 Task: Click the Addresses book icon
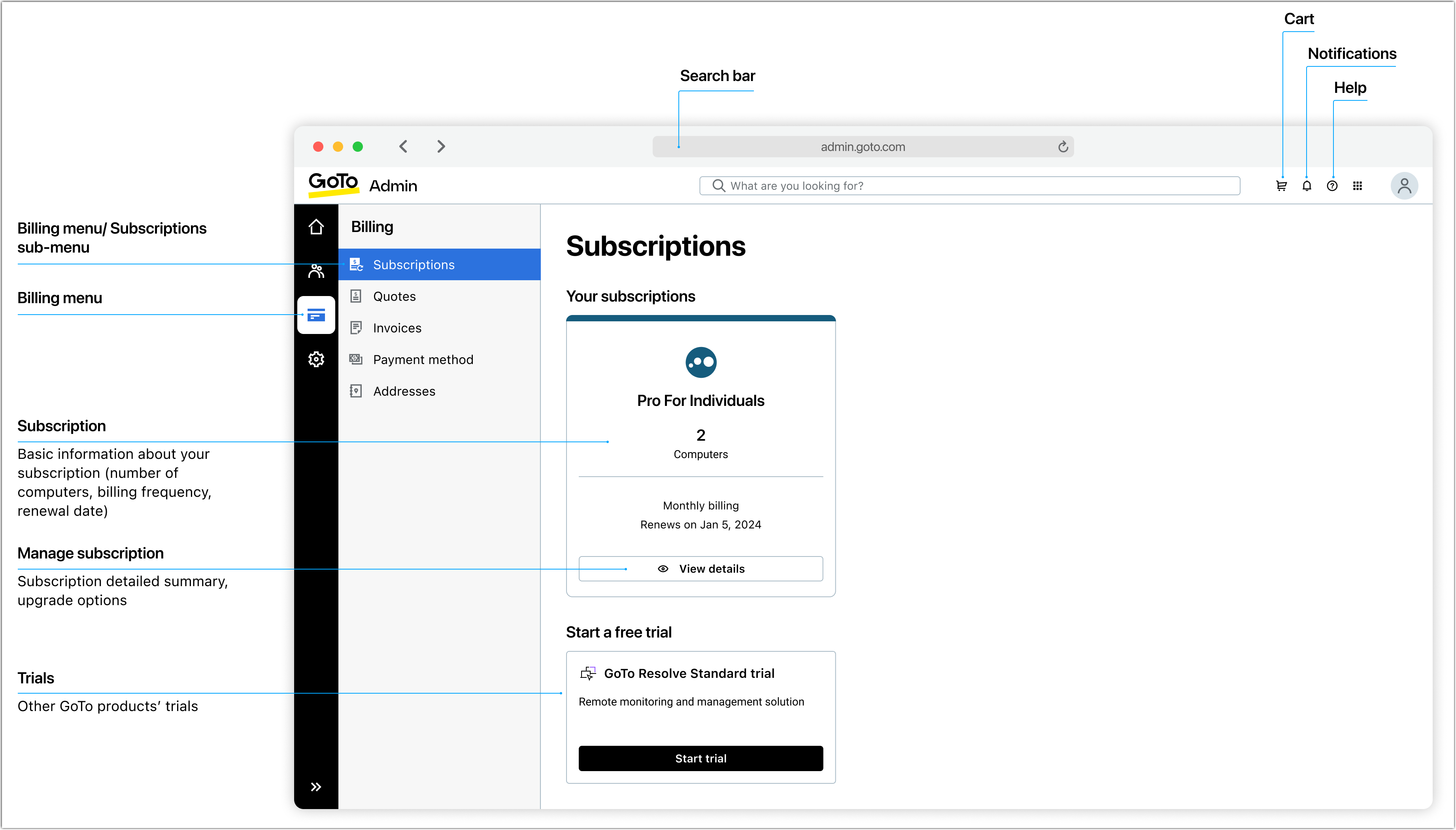point(356,391)
